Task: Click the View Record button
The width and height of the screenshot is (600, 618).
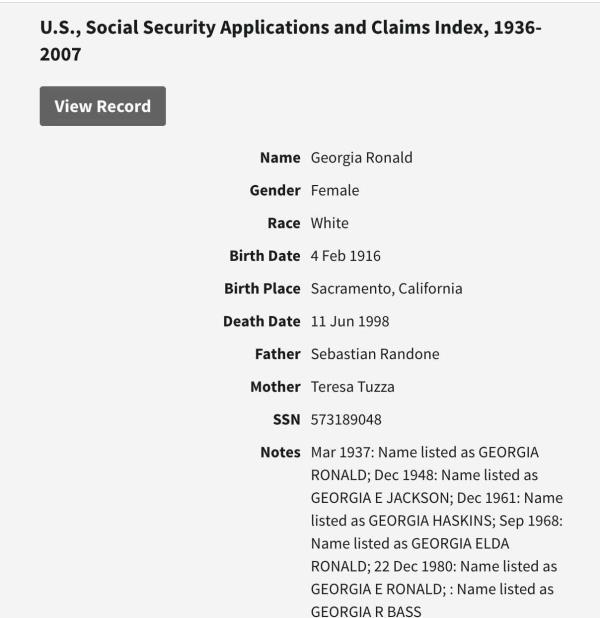Action: 103,106
